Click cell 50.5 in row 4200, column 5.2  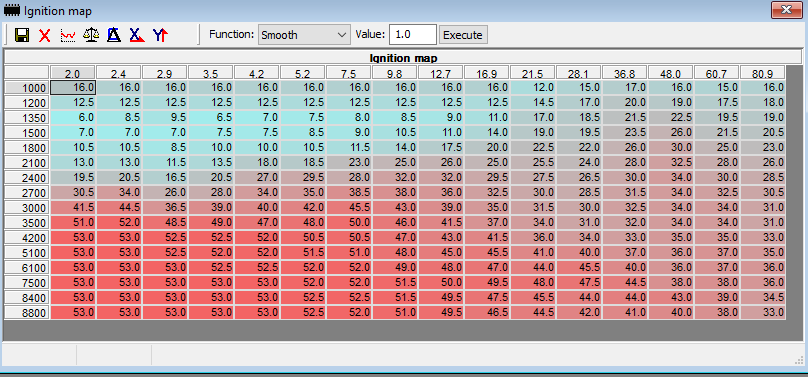click(303, 237)
